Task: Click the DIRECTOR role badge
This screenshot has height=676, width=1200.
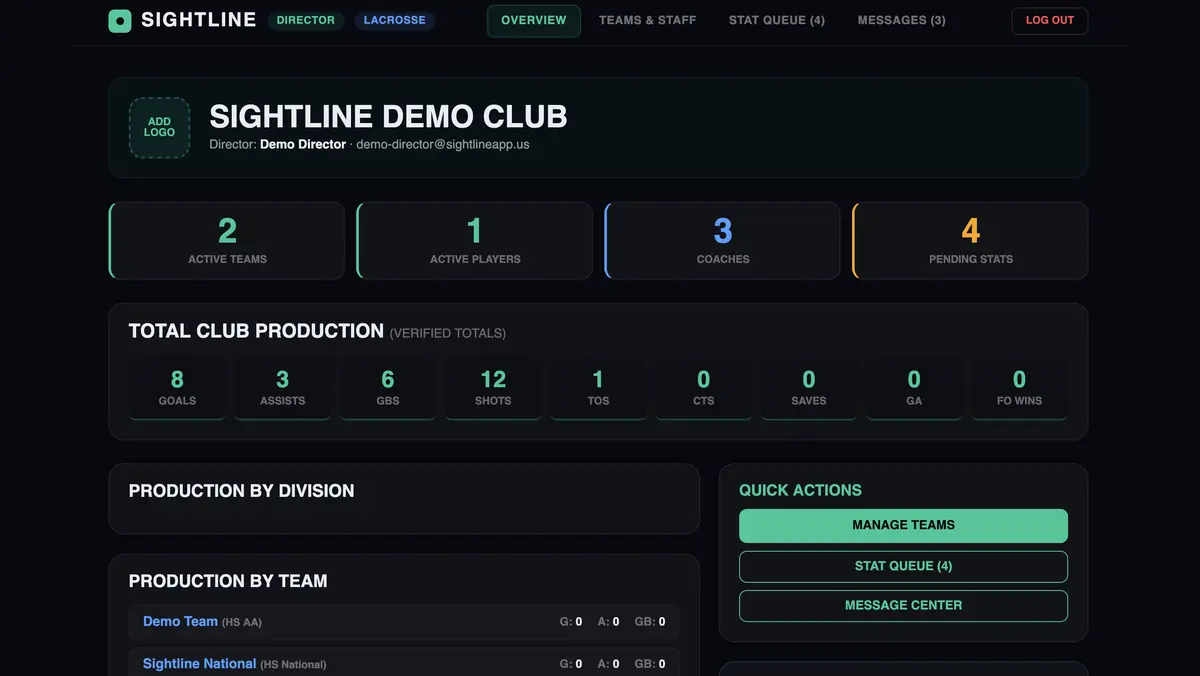Action: point(306,20)
